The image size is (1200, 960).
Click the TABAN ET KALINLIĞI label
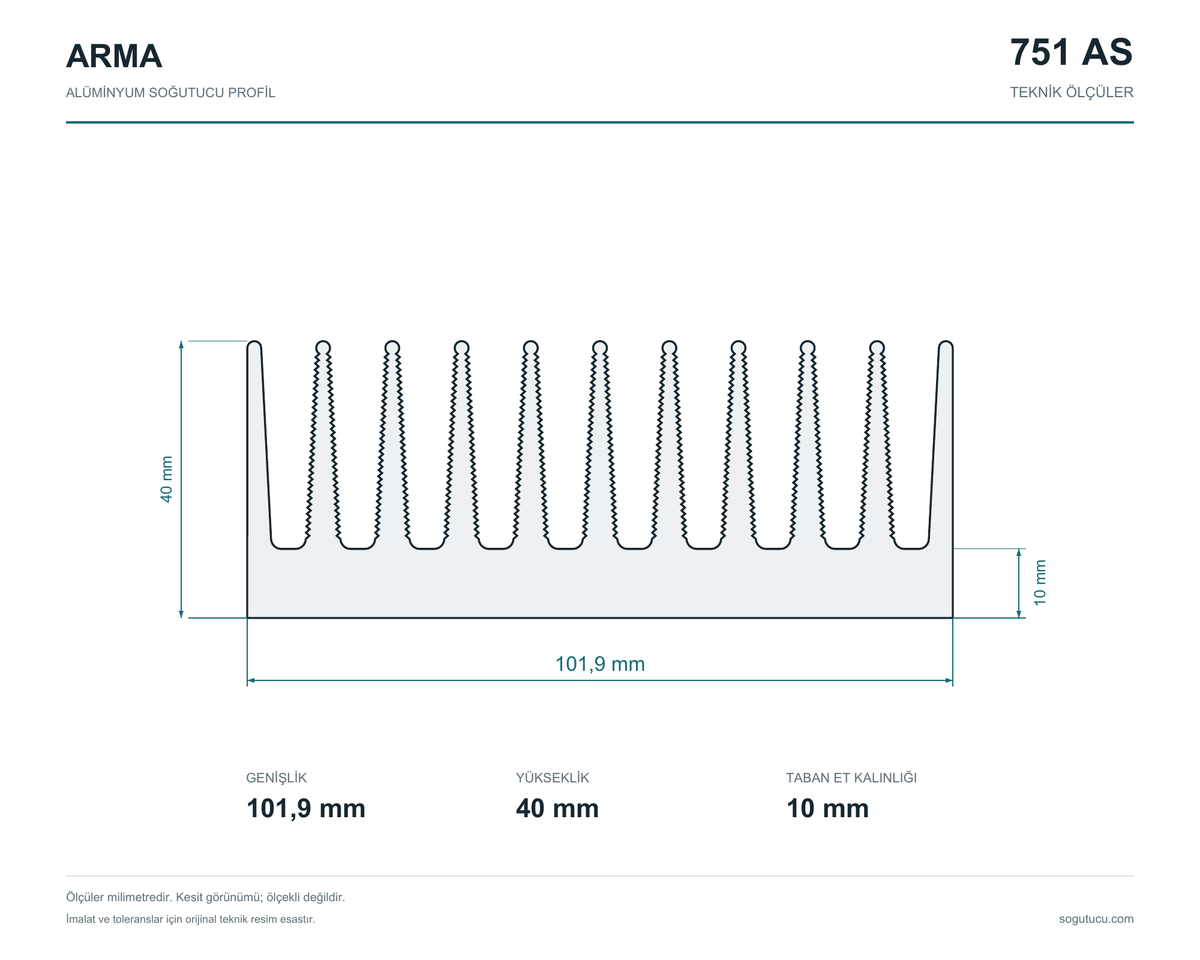click(x=851, y=778)
